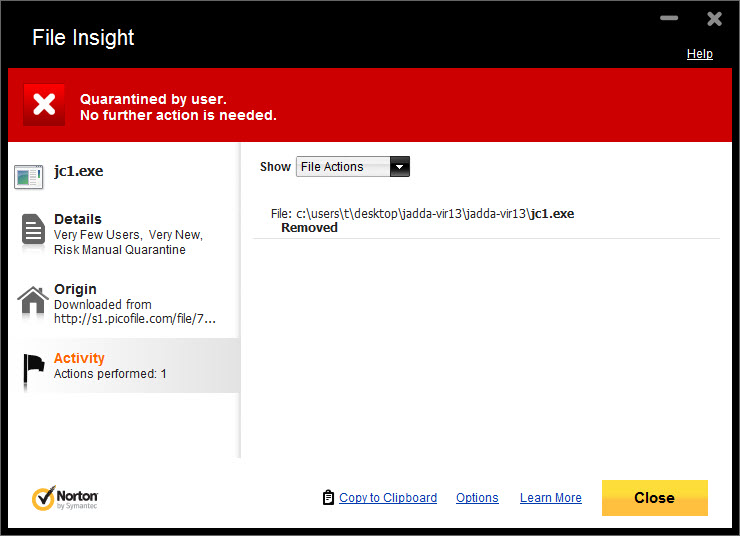Screen dimensions: 740x536
Task: Click the red X quarantine status icon
Action: click(x=44, y=104)
